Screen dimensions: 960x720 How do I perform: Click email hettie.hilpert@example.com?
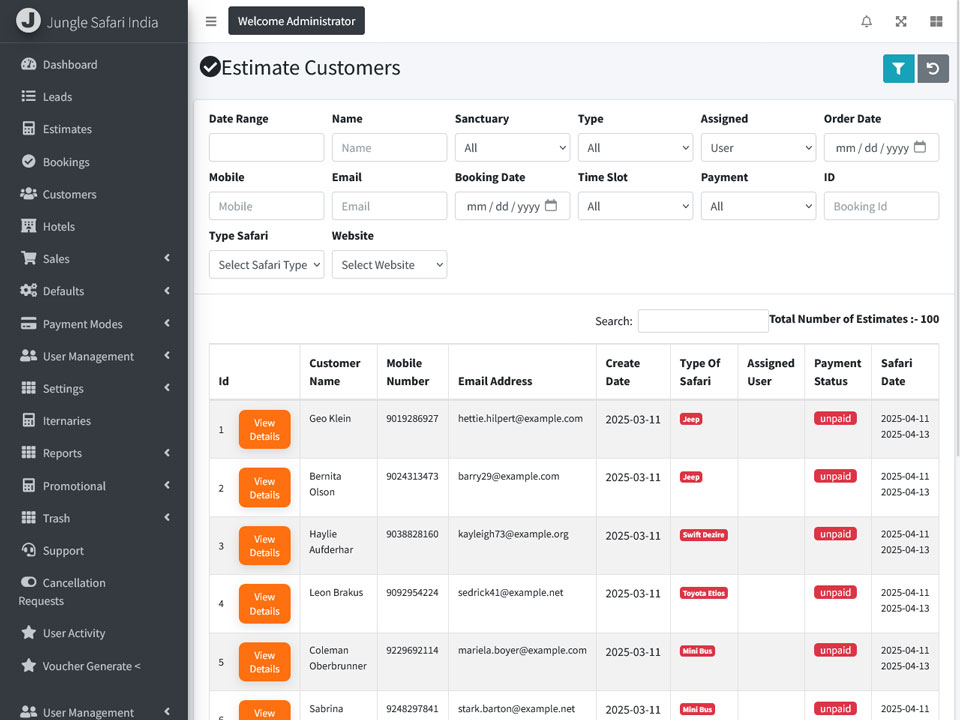pos(520,418)
